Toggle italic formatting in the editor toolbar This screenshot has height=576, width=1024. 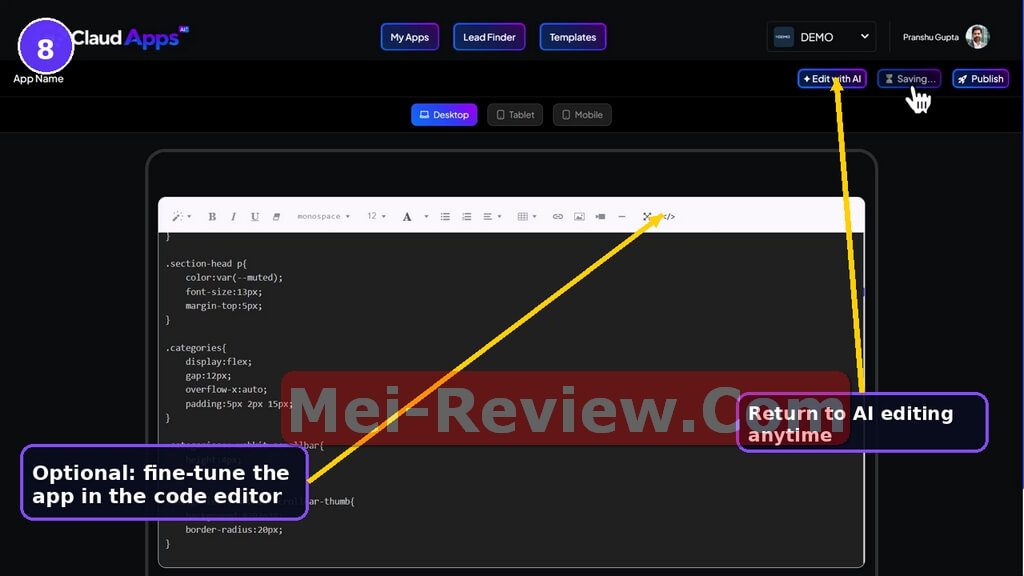point(233,216)
